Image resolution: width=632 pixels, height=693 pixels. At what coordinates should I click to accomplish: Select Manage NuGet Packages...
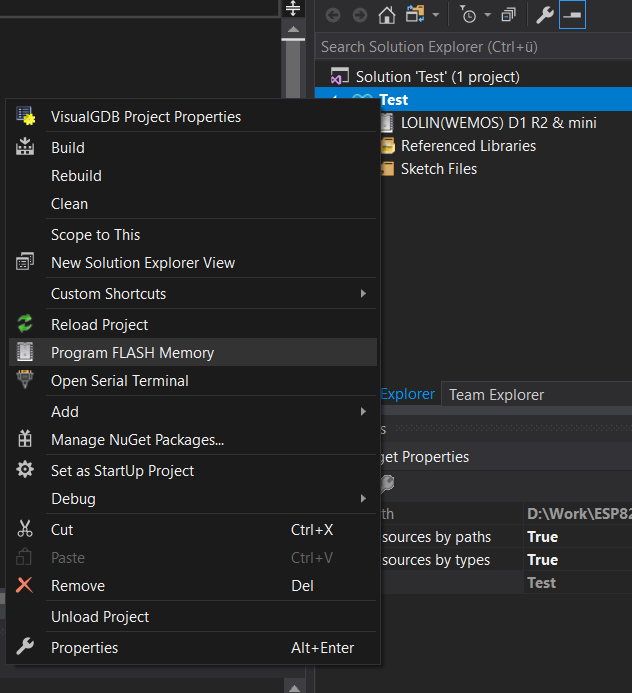[192, 440]
